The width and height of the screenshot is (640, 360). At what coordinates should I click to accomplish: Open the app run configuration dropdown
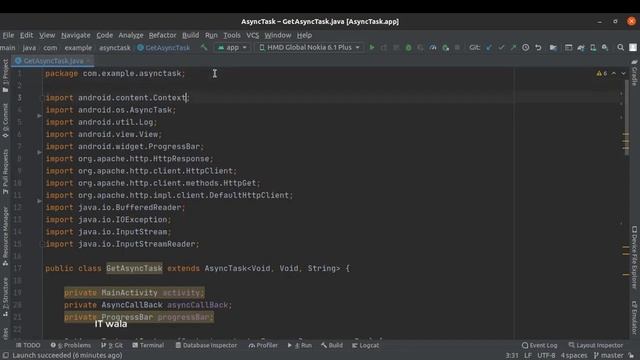[232, 48]
